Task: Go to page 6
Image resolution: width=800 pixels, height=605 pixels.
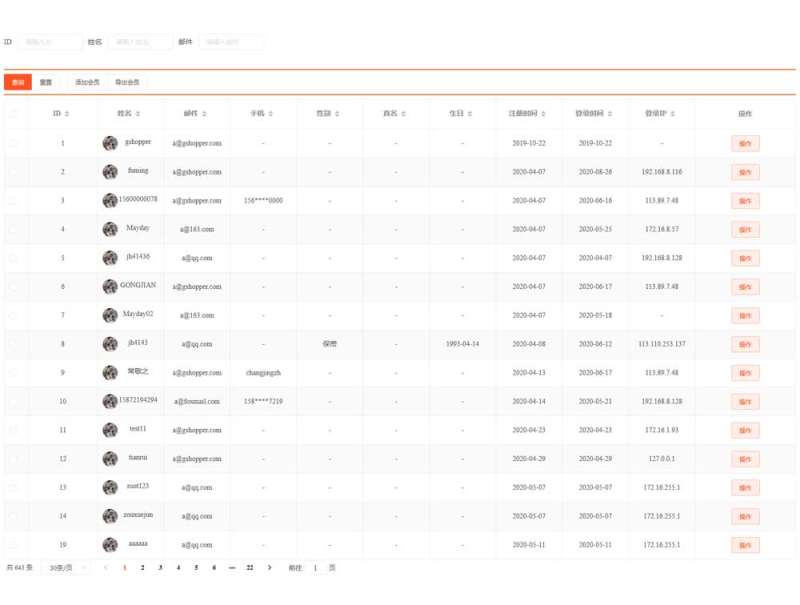Action: pos(214,568)
